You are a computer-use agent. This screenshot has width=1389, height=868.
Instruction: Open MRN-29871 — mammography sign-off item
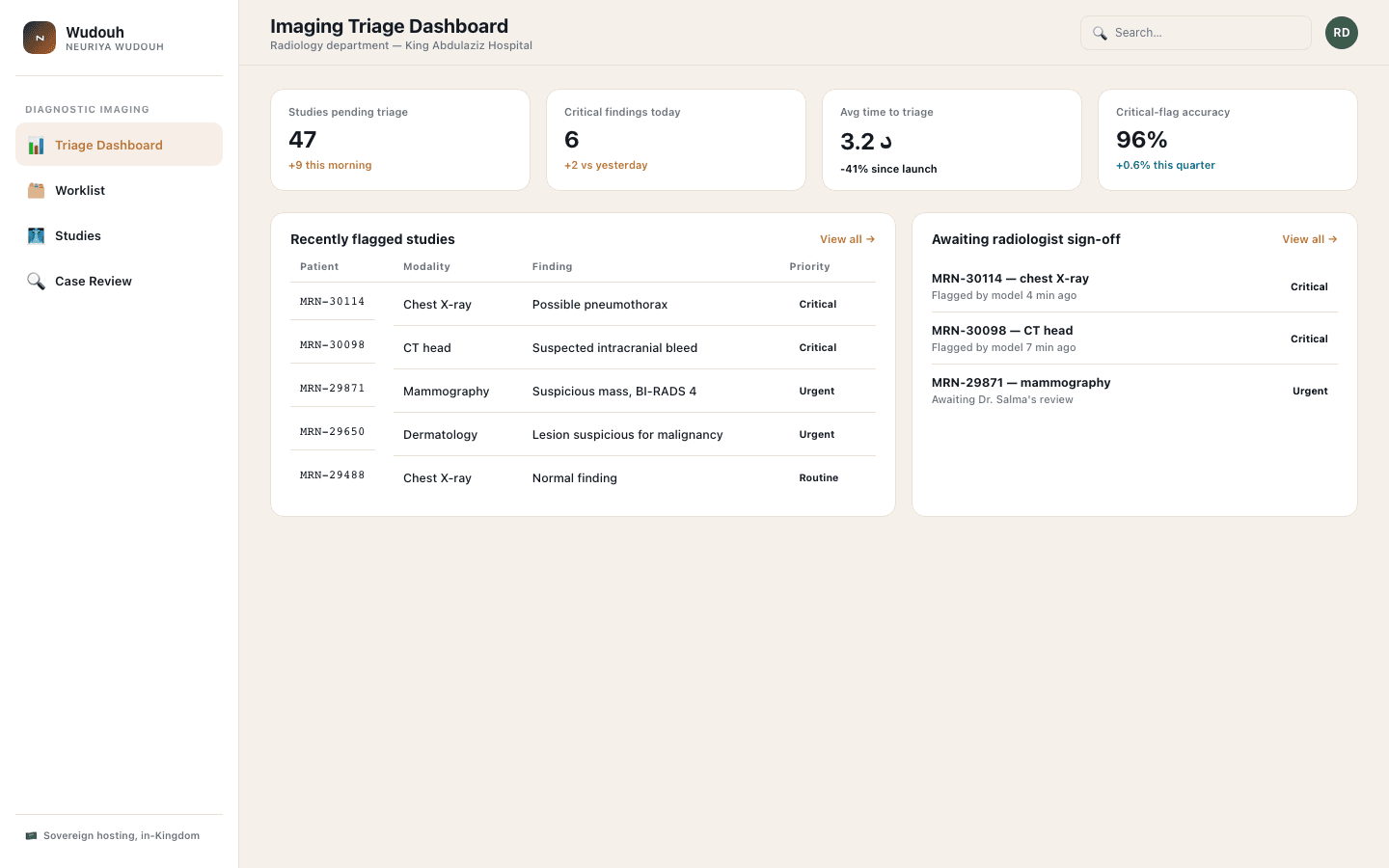pyautogui.click(x=1134, y=391)
